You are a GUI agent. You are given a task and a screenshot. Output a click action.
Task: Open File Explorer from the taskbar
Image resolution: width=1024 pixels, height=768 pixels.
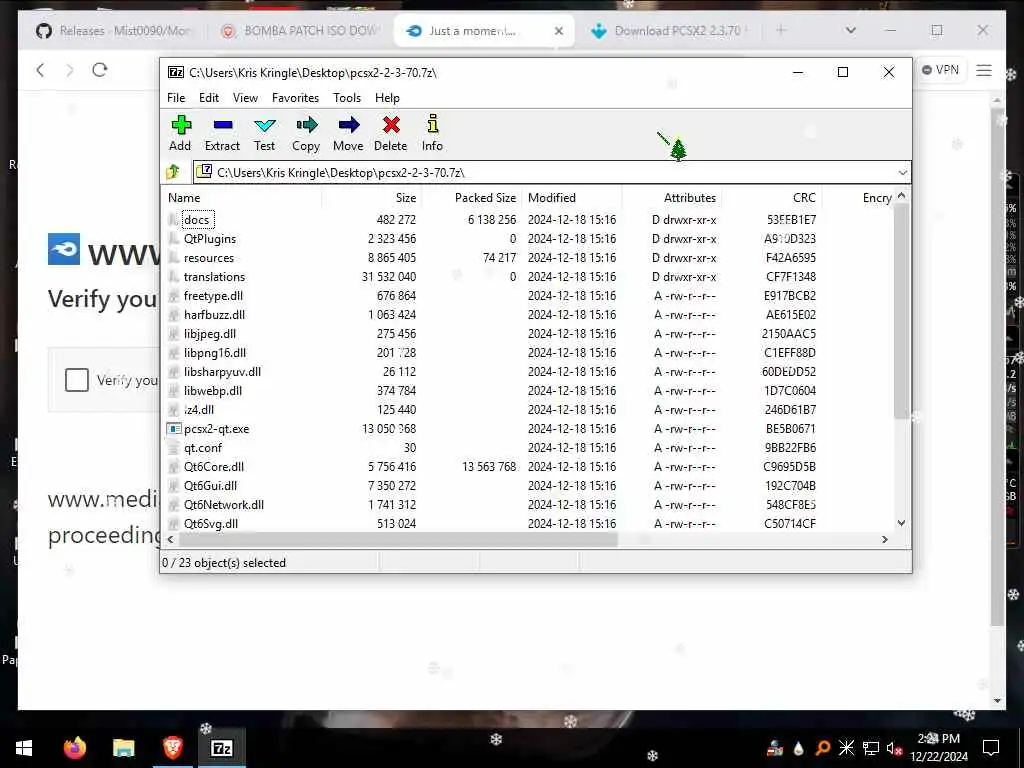(x=123, y=748)
